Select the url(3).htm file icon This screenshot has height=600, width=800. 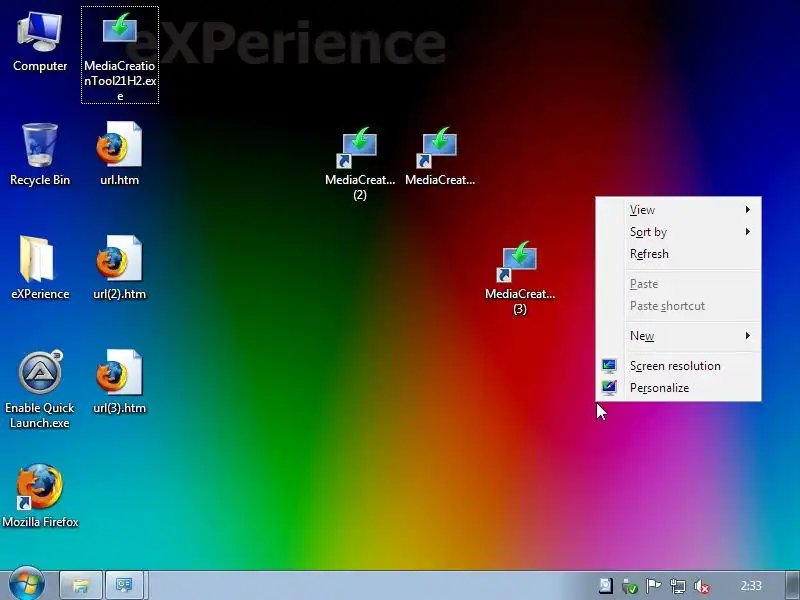[119, 382]
